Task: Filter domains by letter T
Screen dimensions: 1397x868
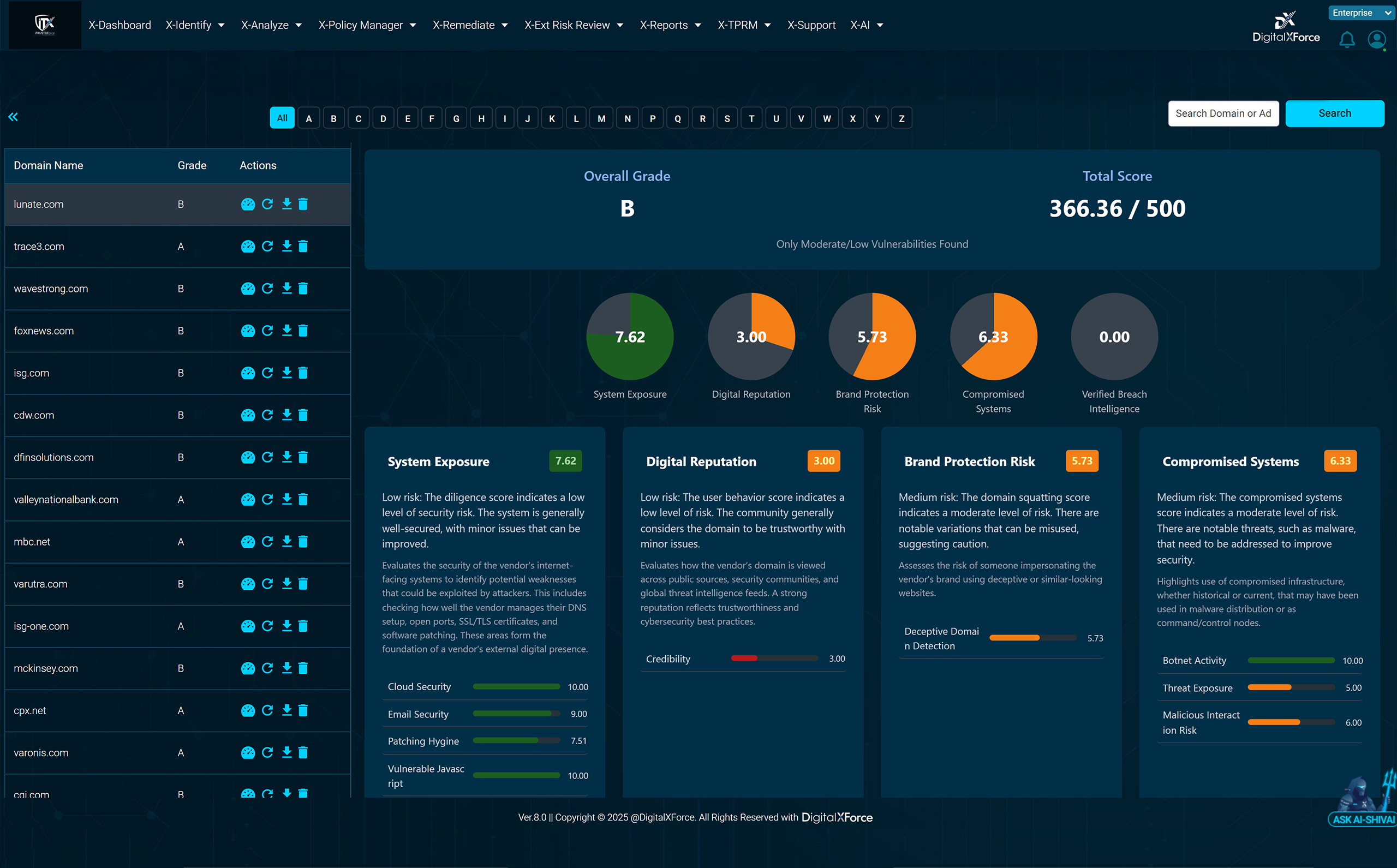Action: [x=751, y=118]
